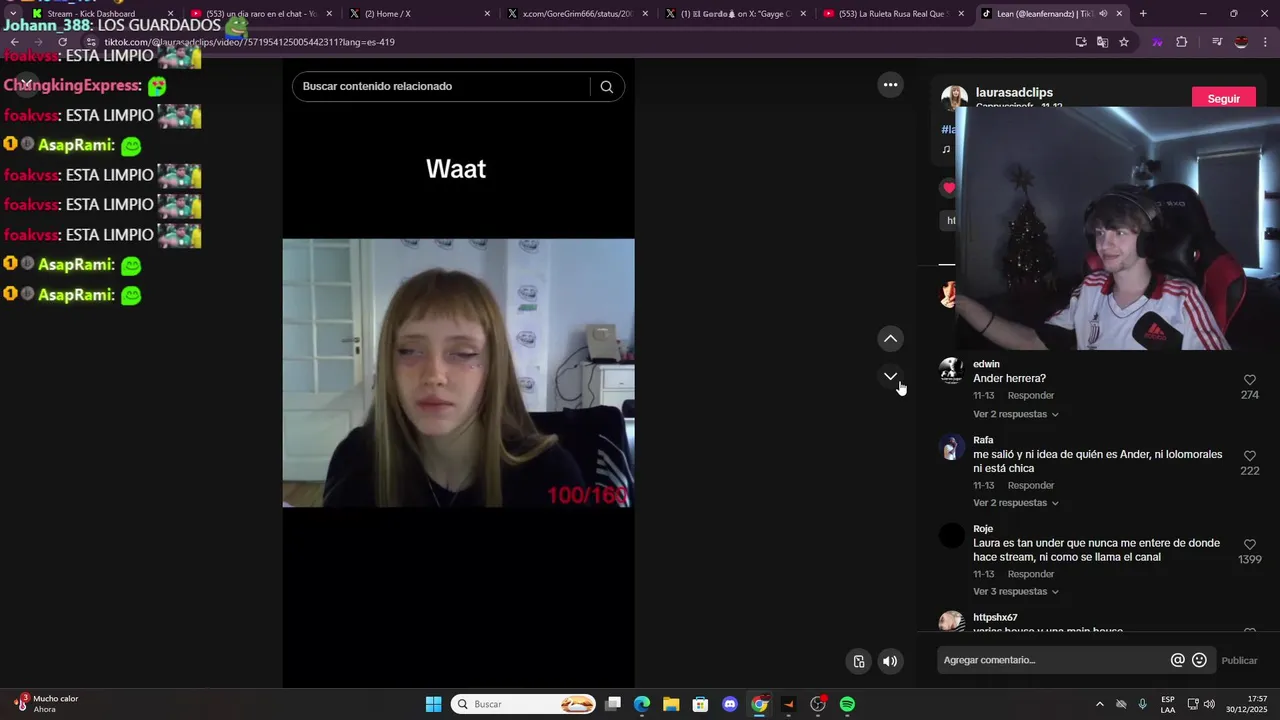Viewport: 1280px width, 720px height.
Task: Click the 'Waat' caption text on video
Action: tap(456, 169)
